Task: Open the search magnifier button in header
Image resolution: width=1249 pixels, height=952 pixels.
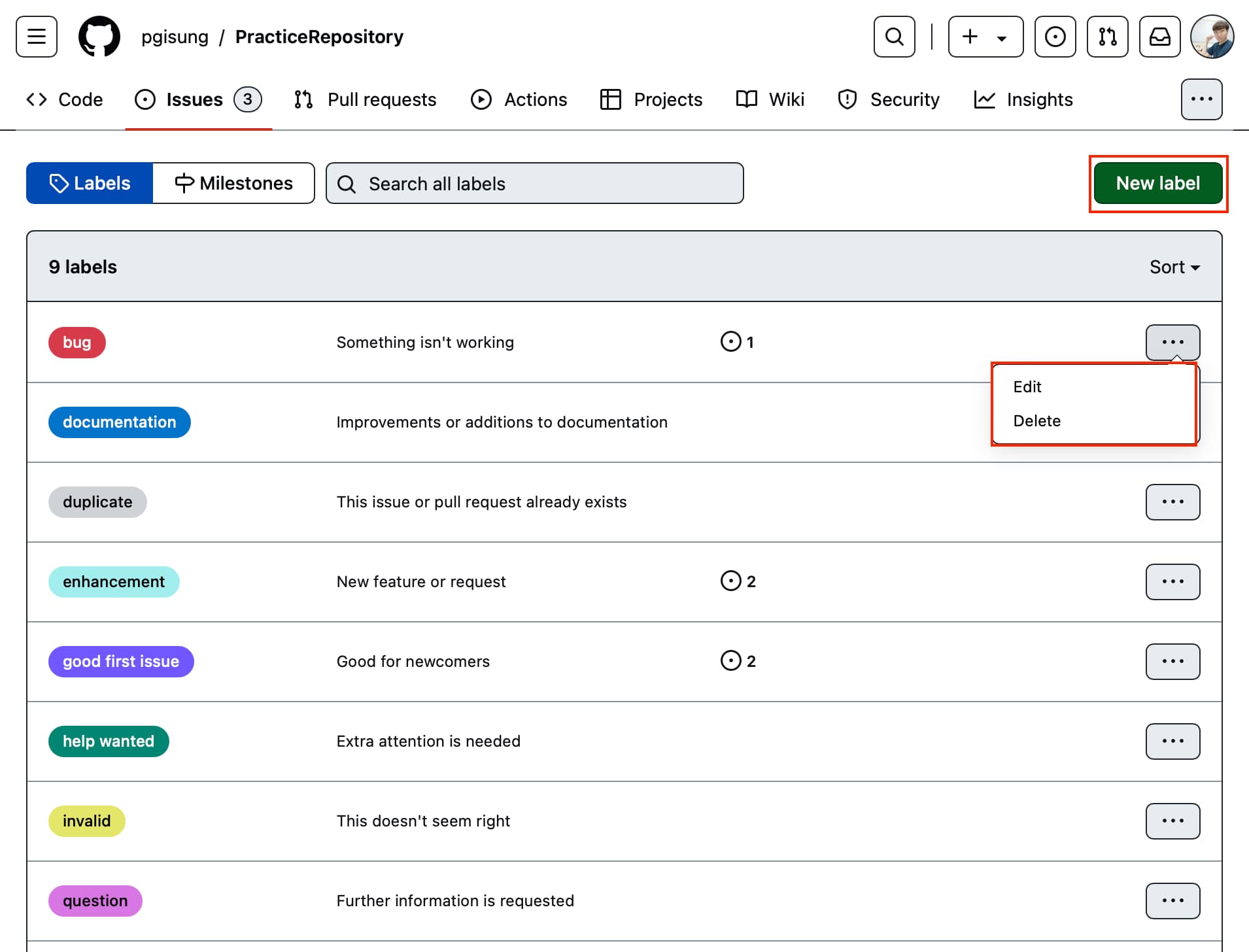Action: [894, 37]
